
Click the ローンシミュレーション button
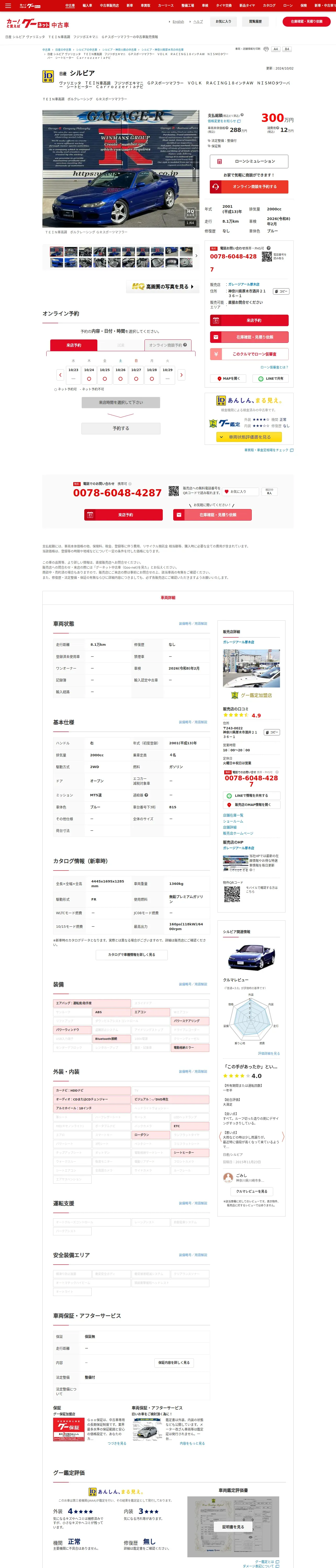tap(249, 161)
